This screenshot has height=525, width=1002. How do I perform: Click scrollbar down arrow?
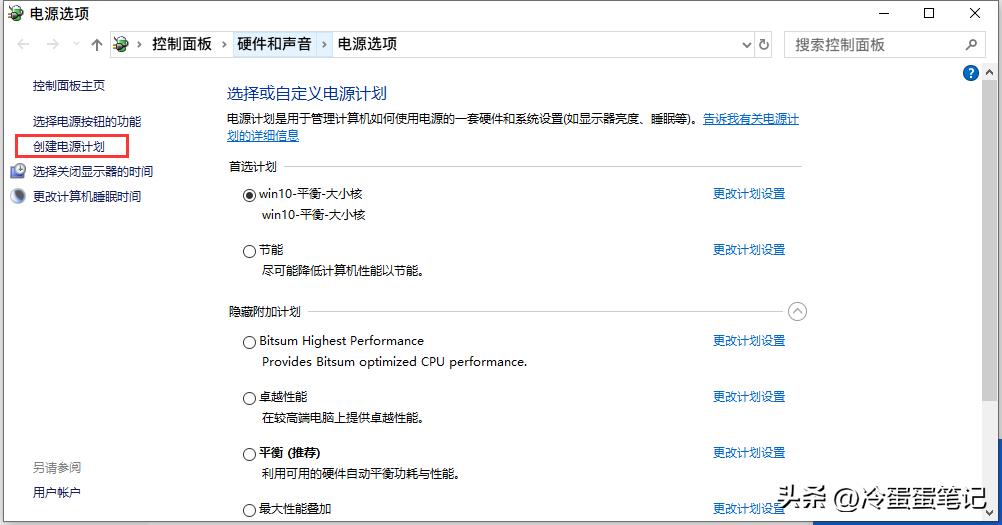tap(990, 513)
